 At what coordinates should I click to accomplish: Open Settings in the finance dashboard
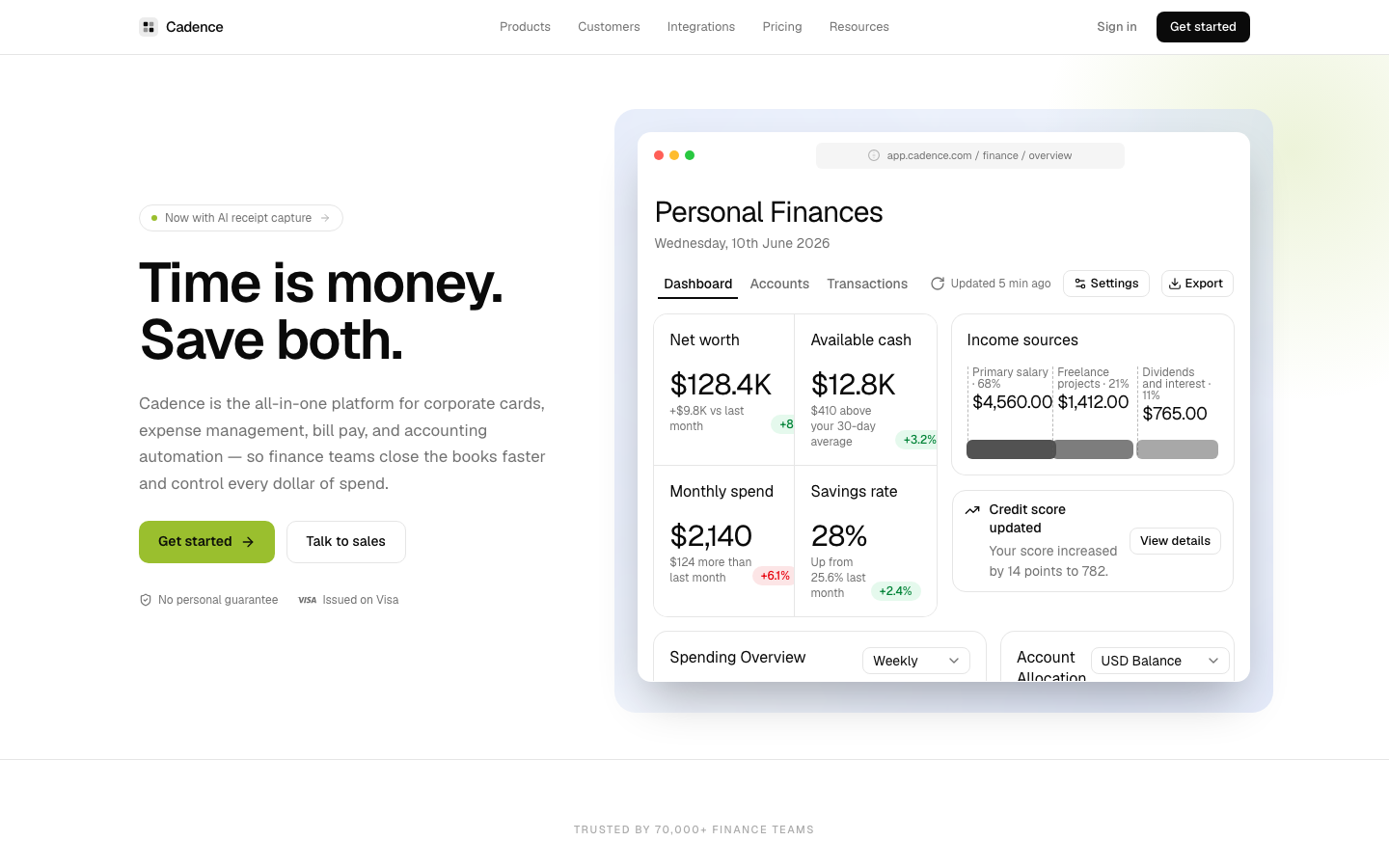click(x=1106, y=284)
